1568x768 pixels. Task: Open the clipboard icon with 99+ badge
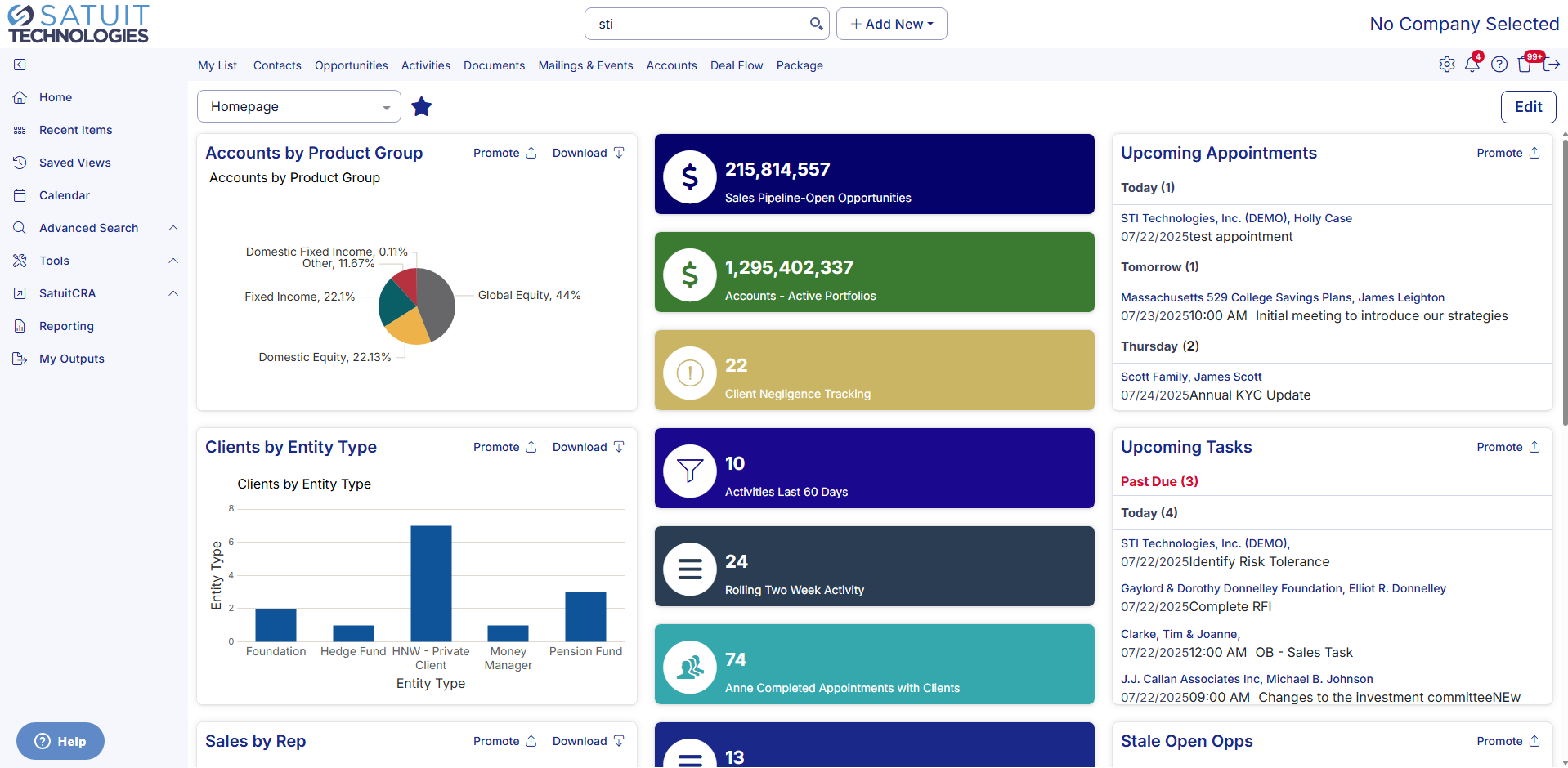pyautogui.click(x=1525, y=63)
